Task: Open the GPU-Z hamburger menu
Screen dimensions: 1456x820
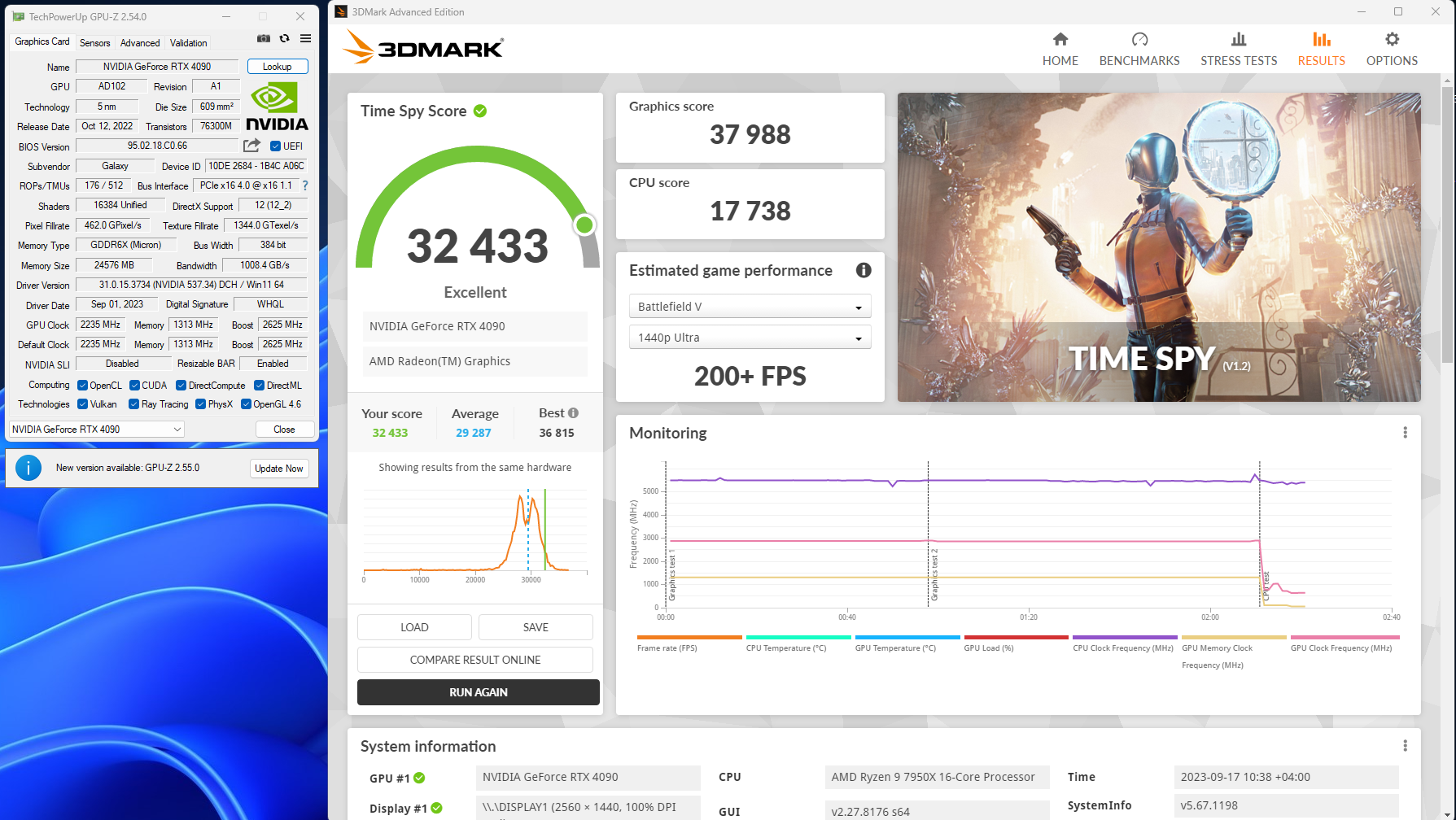Action: point(305,38)
